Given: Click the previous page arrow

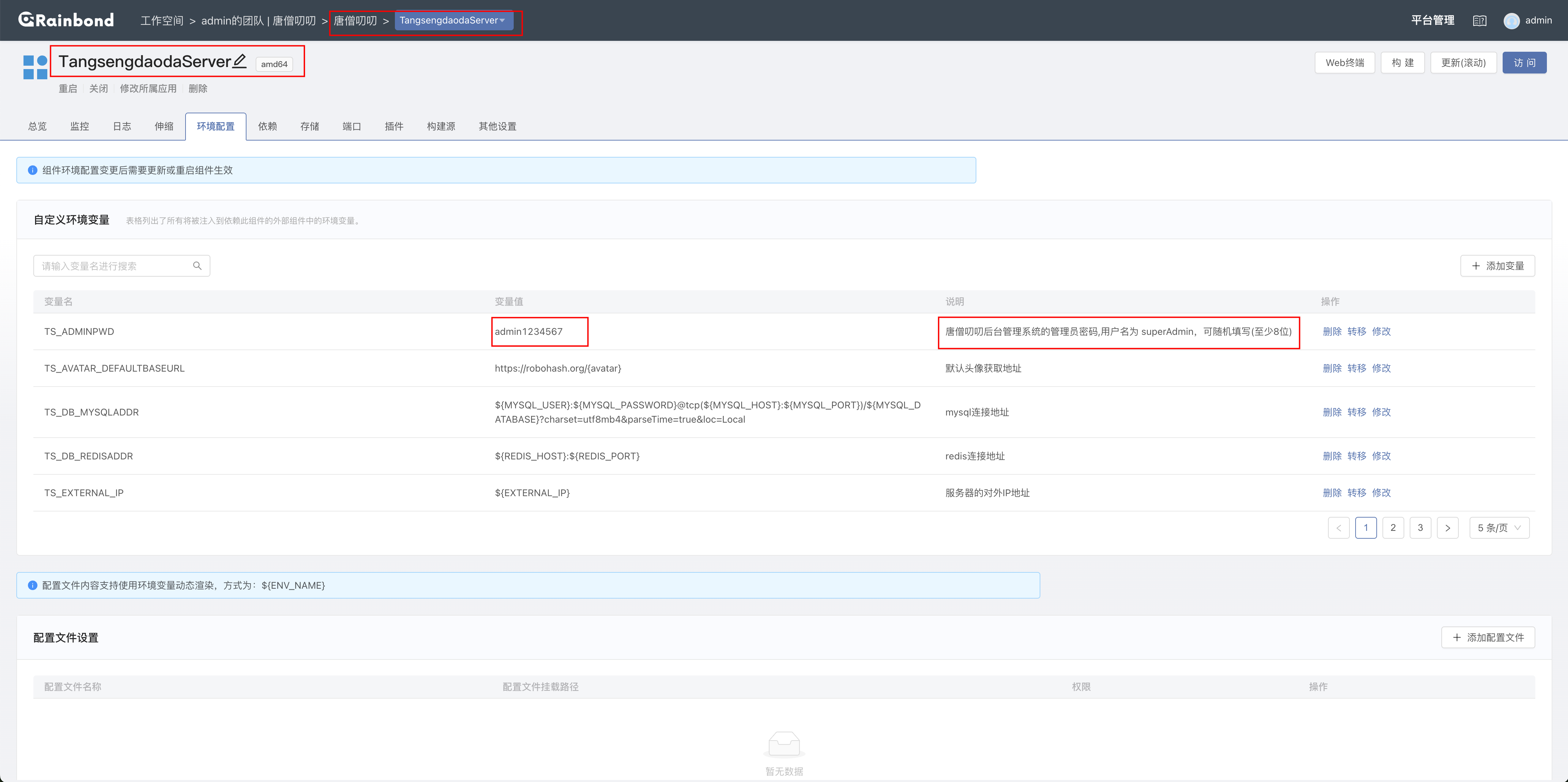Looking at the screenshot, I should 1339,527.
